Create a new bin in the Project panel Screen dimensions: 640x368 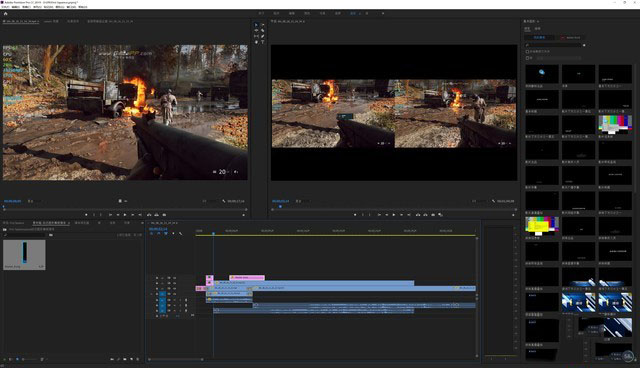125,359
